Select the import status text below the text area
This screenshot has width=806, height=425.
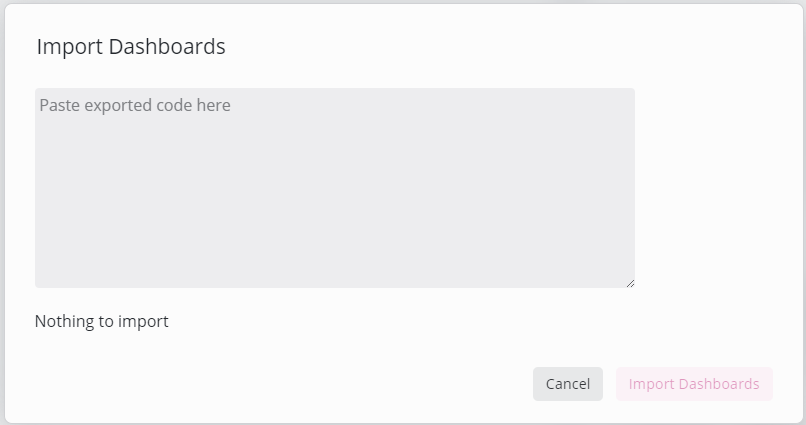[x=102, y=321]
